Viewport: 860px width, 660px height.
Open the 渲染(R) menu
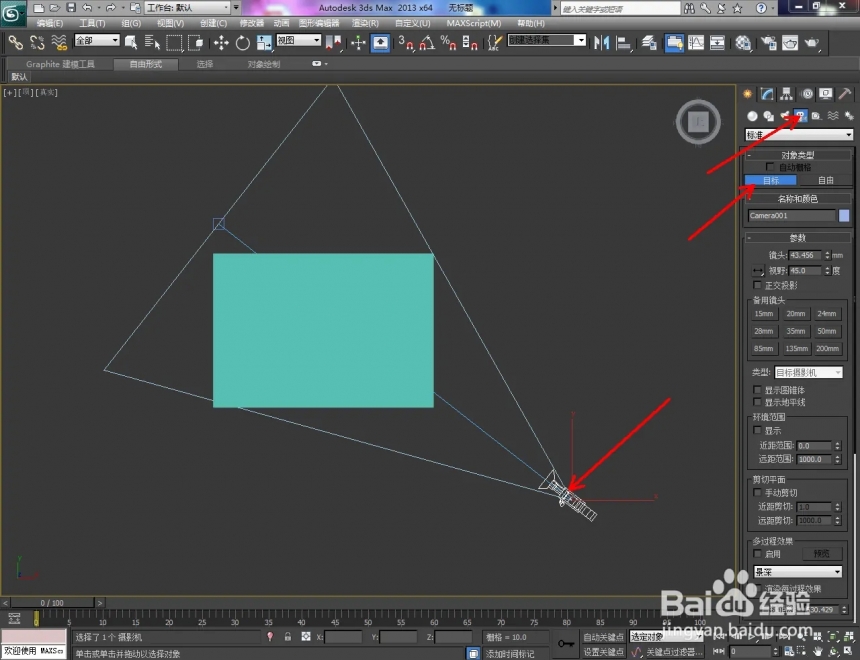click(365, 23)
